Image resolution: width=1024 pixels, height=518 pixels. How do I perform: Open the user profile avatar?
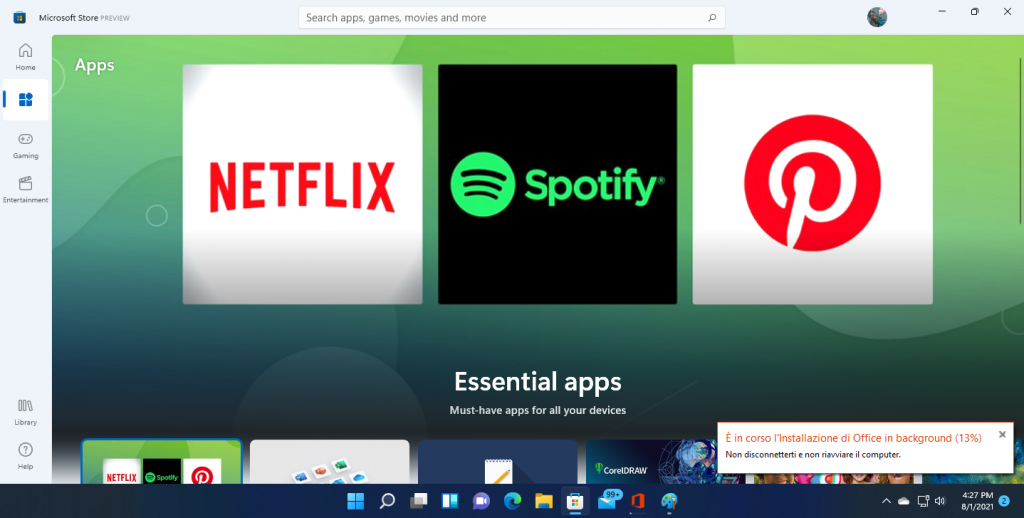[x=876, y=17]
